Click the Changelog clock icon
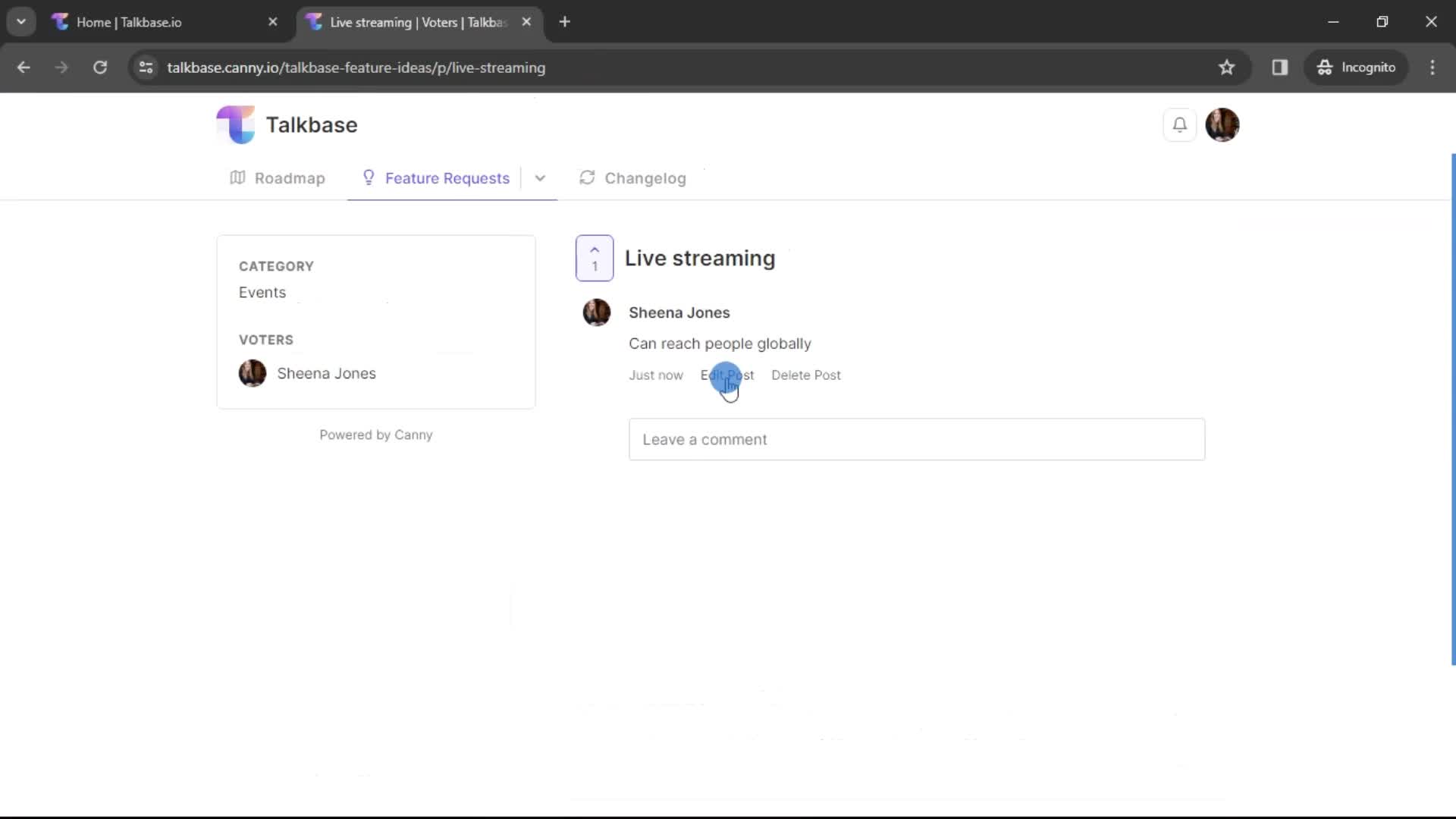 pos(588,178)
